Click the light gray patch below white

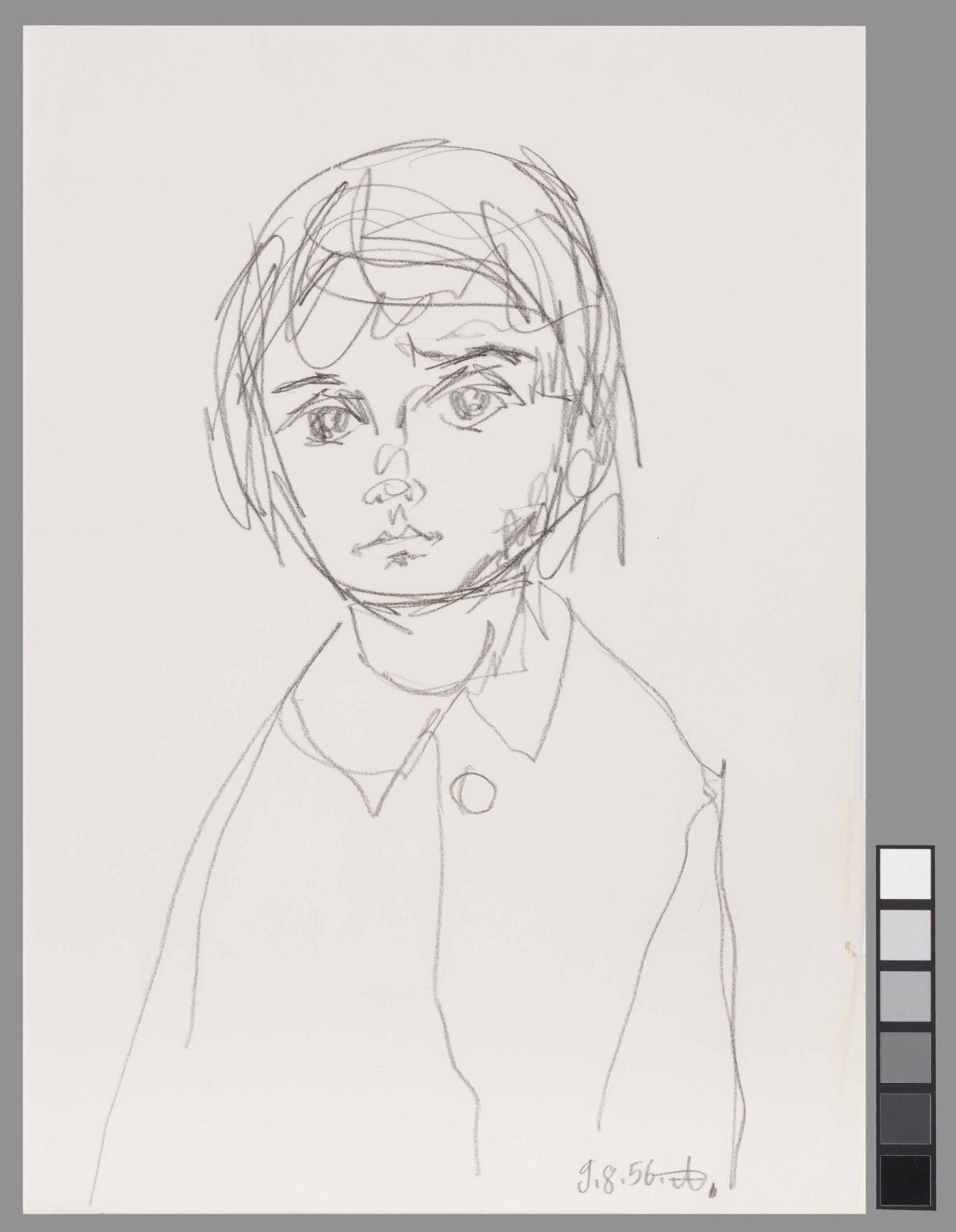(x=905, y=934)
